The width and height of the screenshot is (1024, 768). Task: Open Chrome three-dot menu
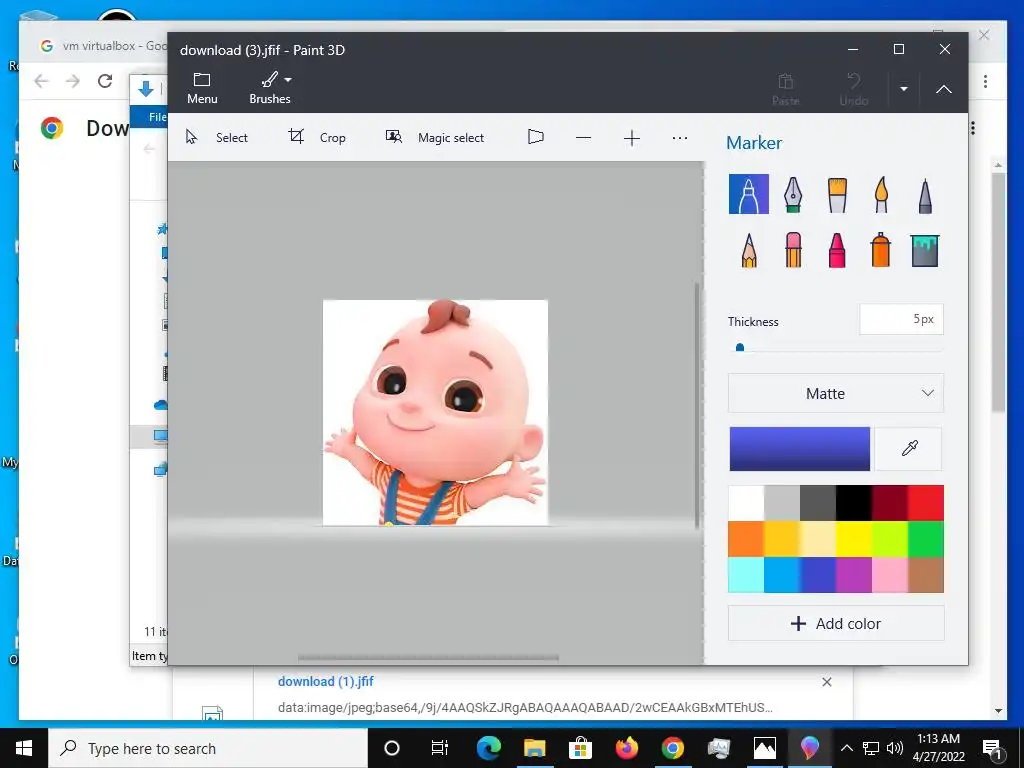(985, 82)
